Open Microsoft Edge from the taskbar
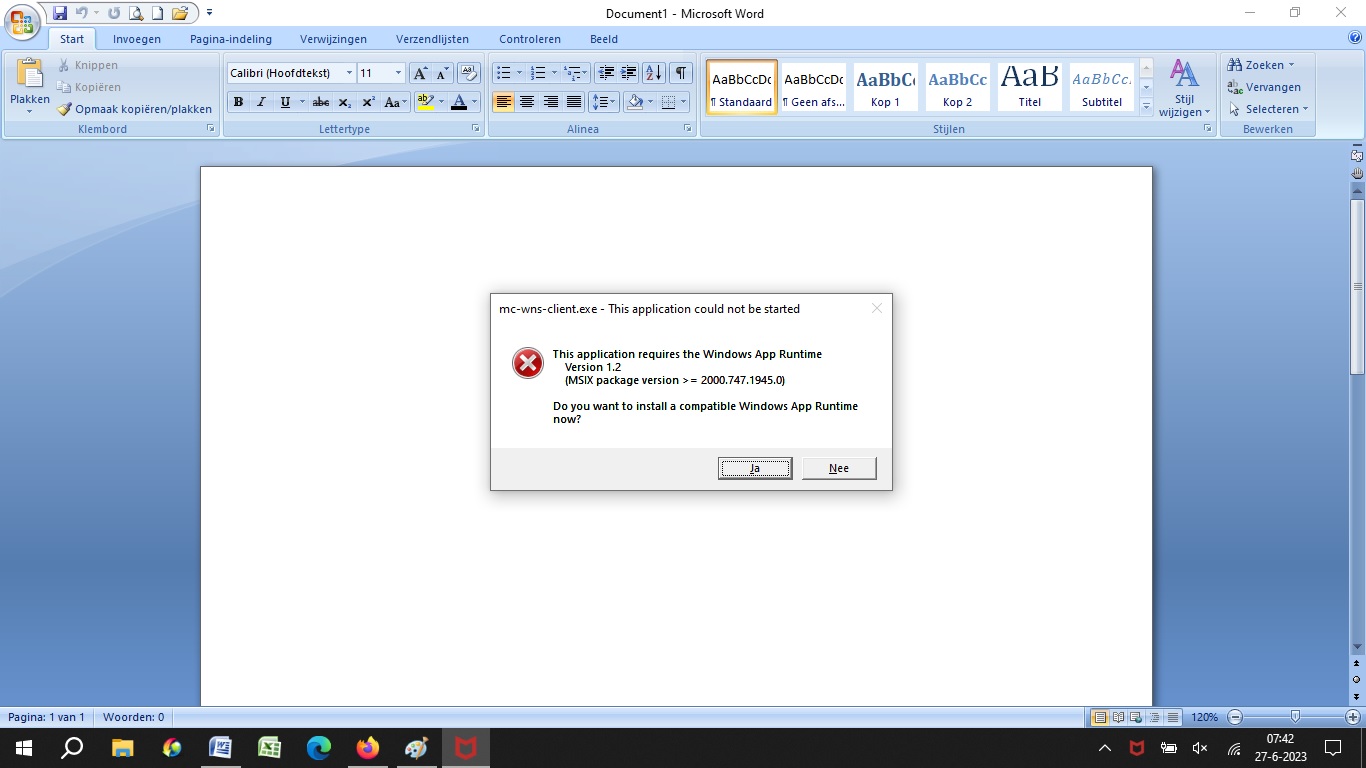This screenshot has width=1366, height=768. pyautogui.click(x=319, y=748)
